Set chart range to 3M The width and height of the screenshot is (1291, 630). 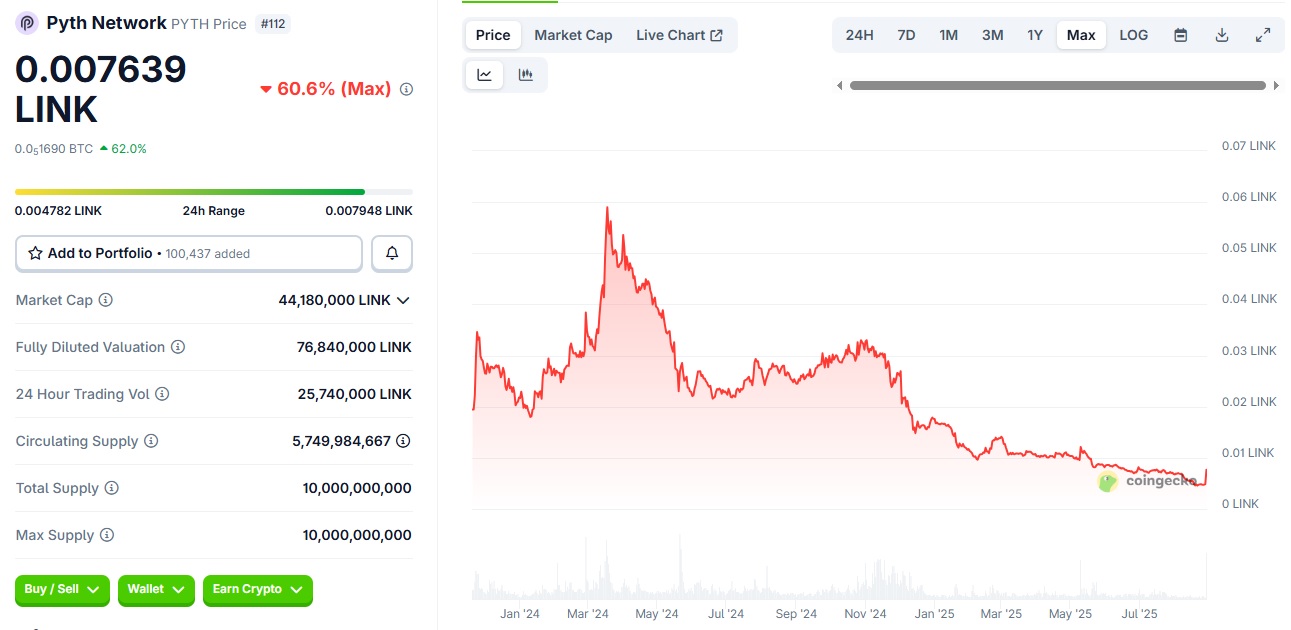pyautogui.click(x=993, y=35)
